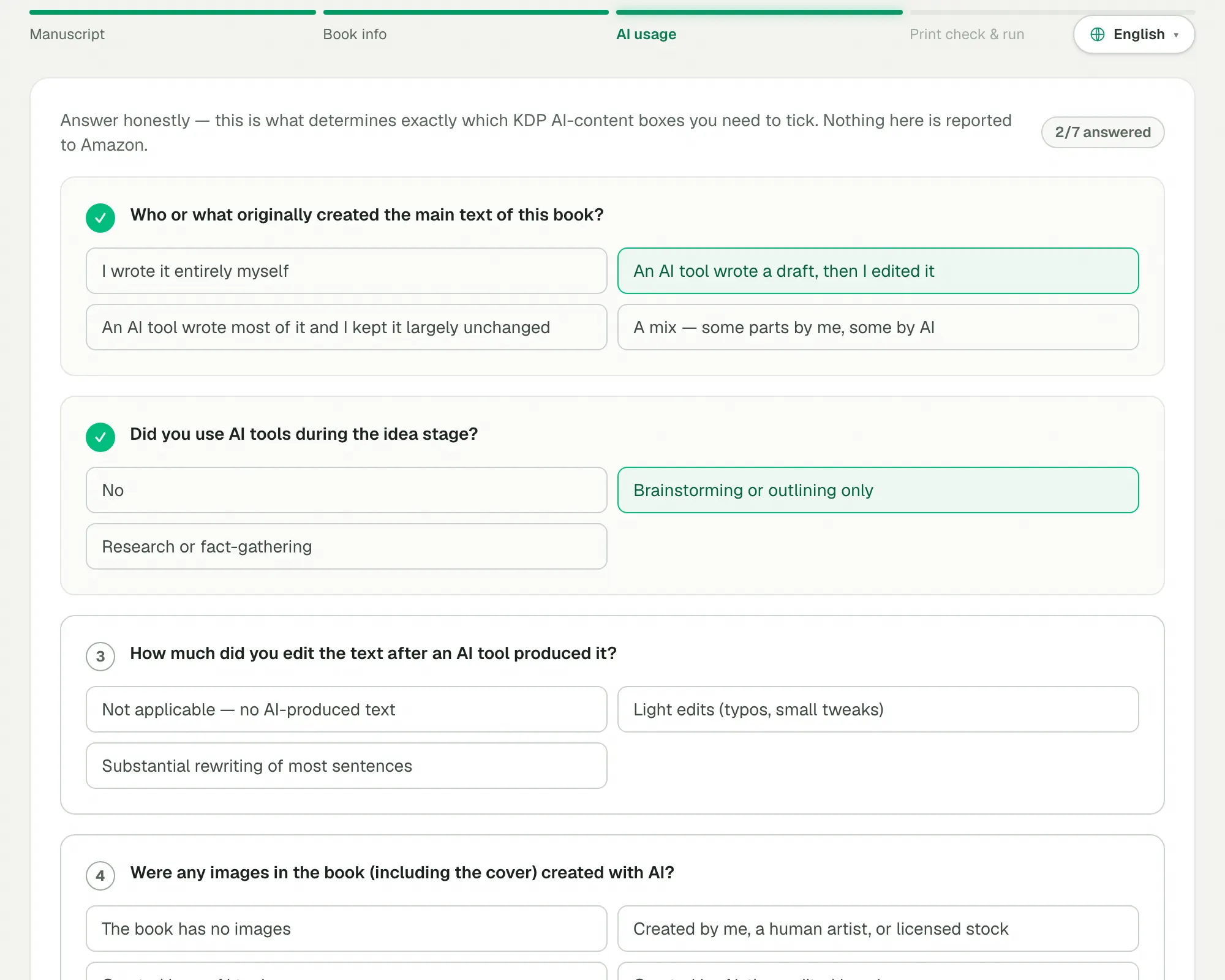This screenshot has width=1225, height=980.
Task: Select 'An AI tool wrote a draft, then I edited it'
Action: coord(878,271)
